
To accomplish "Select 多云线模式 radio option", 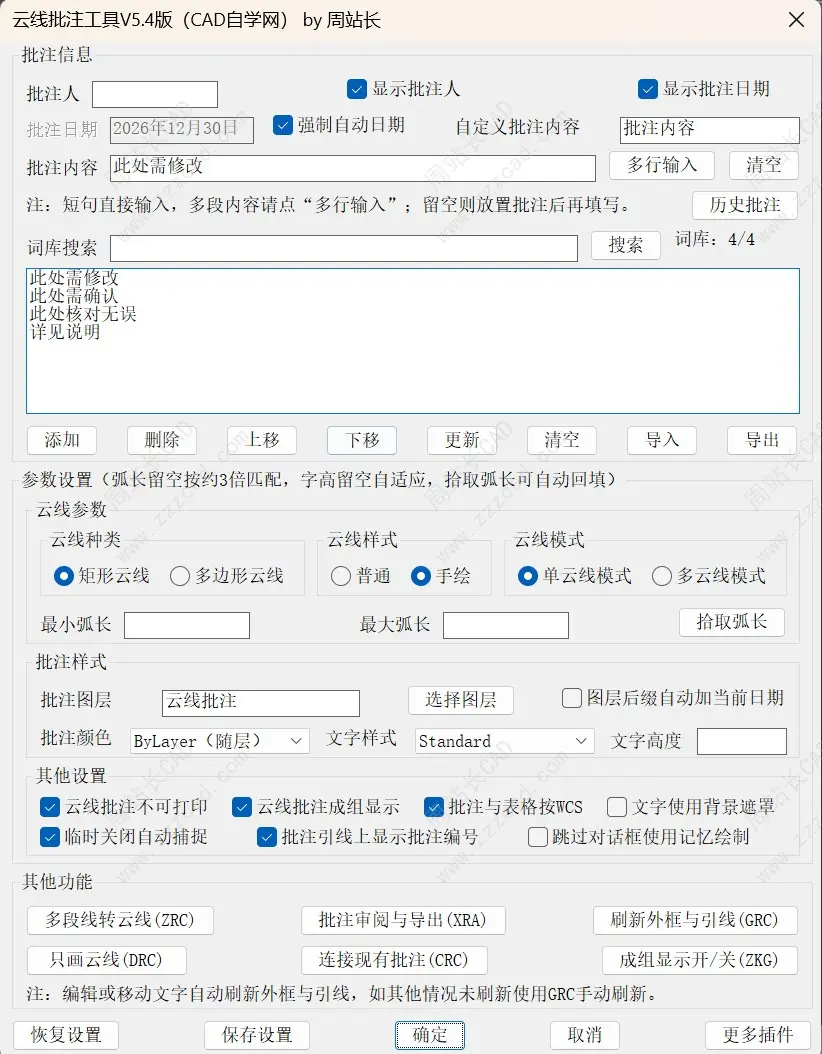I will click(x=661, y=576).
